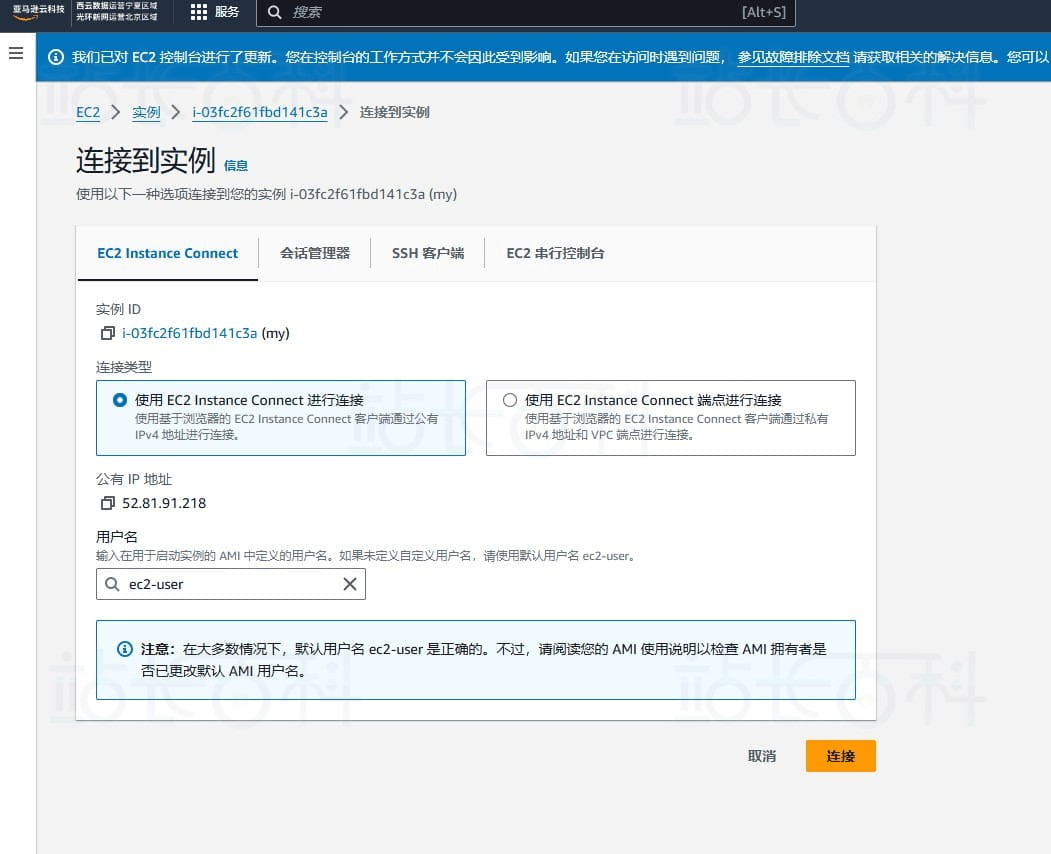Switch to the SSH 客户端 tab

pyautogui.click(x=428, y=253)
